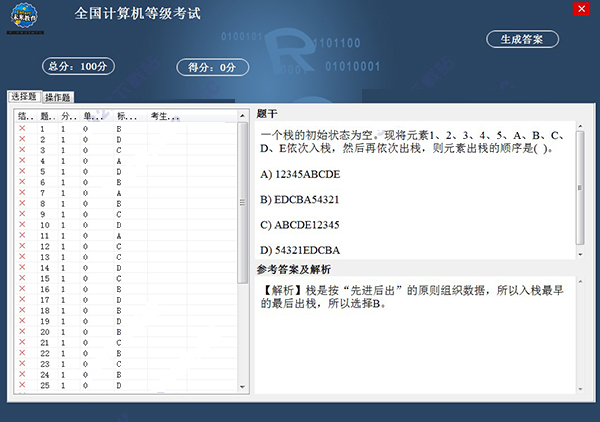Screen dimensions: 600x422
Task: Select question 19 row in the list
Action: (x=126, y=321)
